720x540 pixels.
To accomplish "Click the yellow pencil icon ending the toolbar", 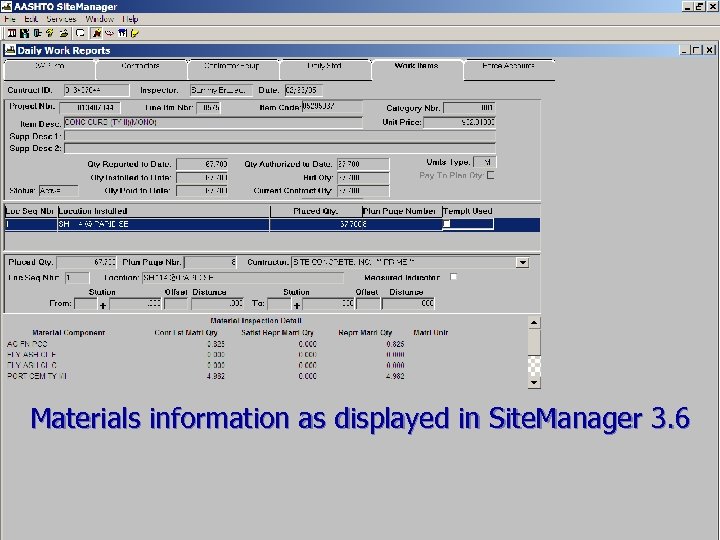I will click(135, 33).
